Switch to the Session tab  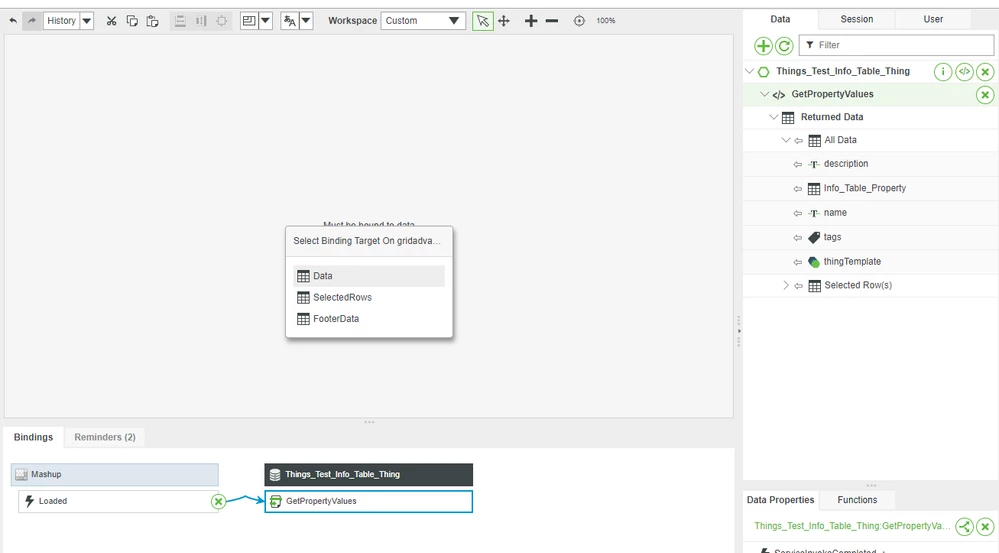(x=856, y=19)
